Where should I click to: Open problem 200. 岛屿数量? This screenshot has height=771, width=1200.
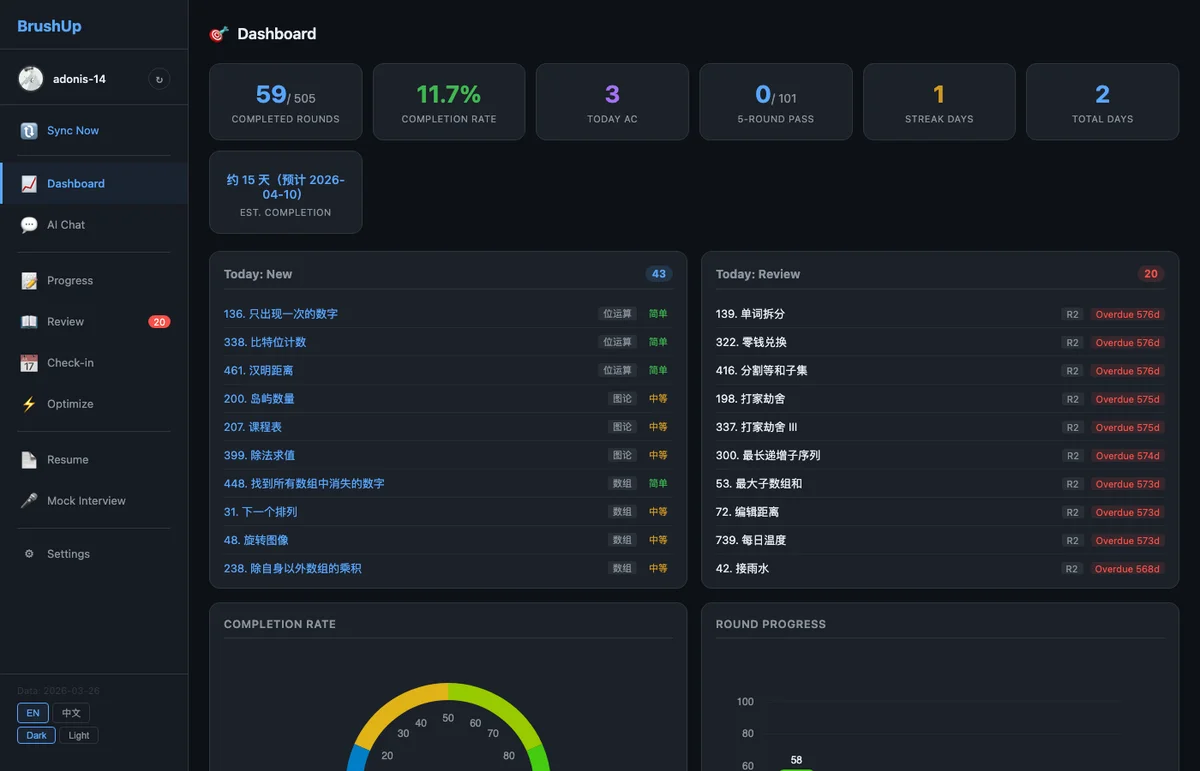[259, 399]
